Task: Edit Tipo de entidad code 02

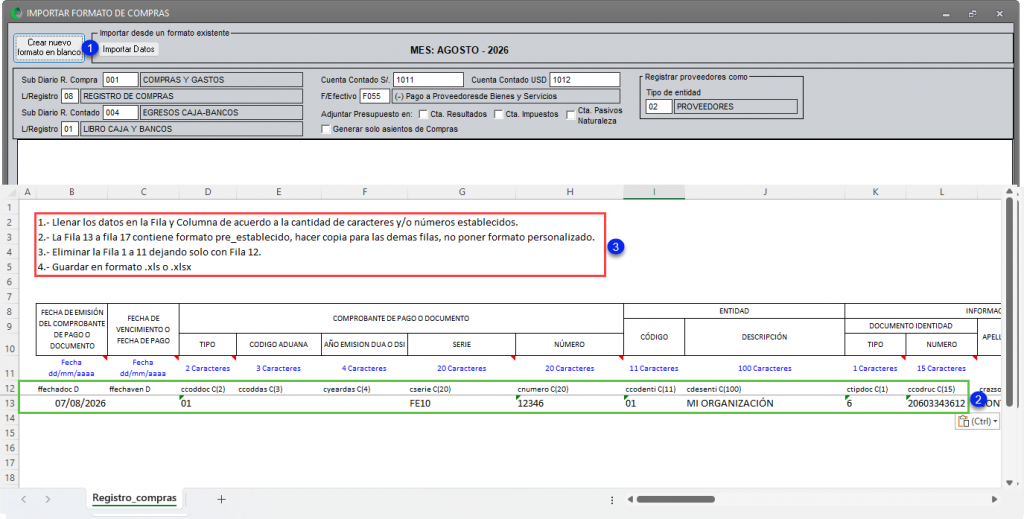Action: pos(659,106)
